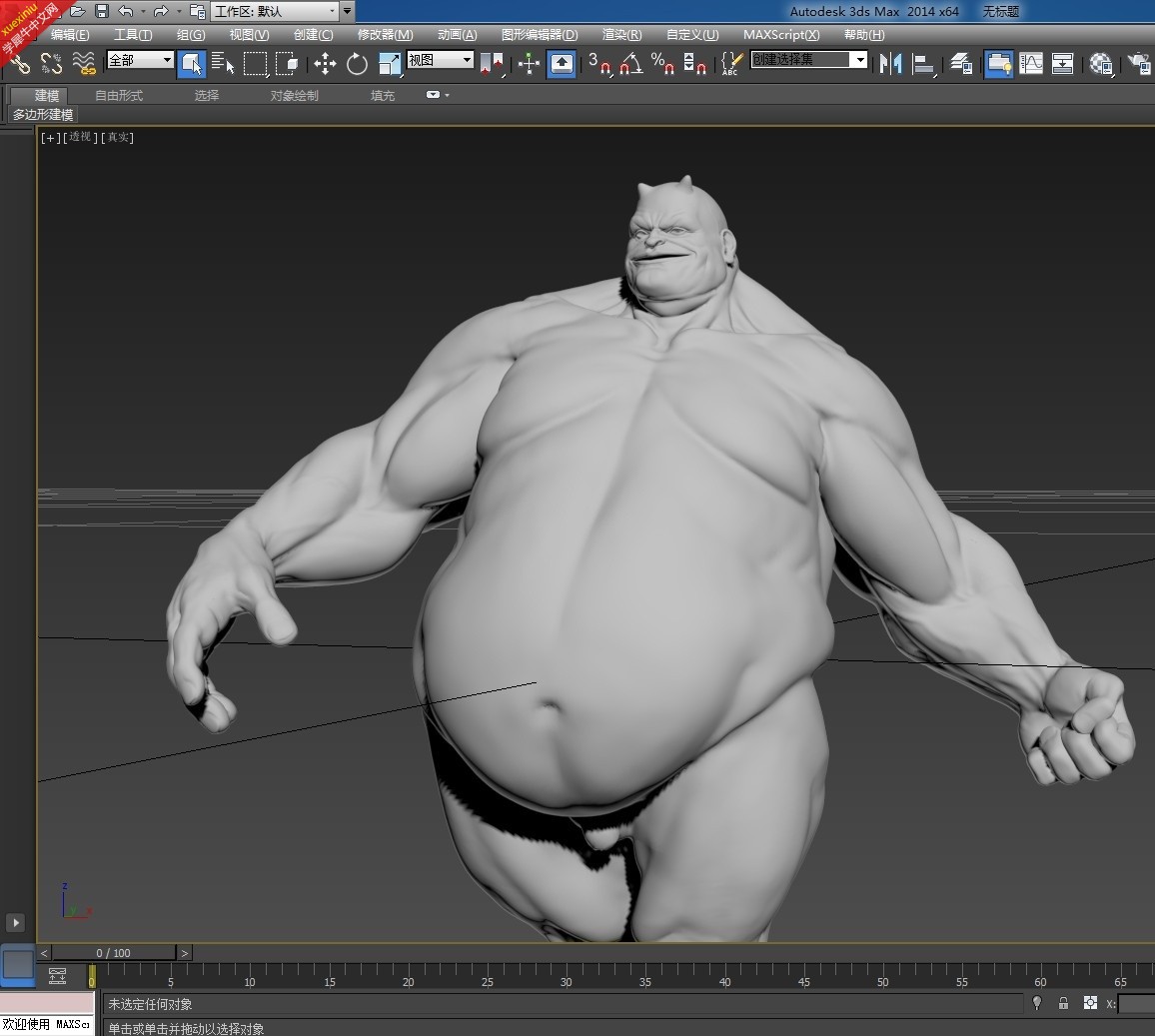Open the 创建选择集 named selection dropdown
Screen dimensions: 1155x1036
808,60
